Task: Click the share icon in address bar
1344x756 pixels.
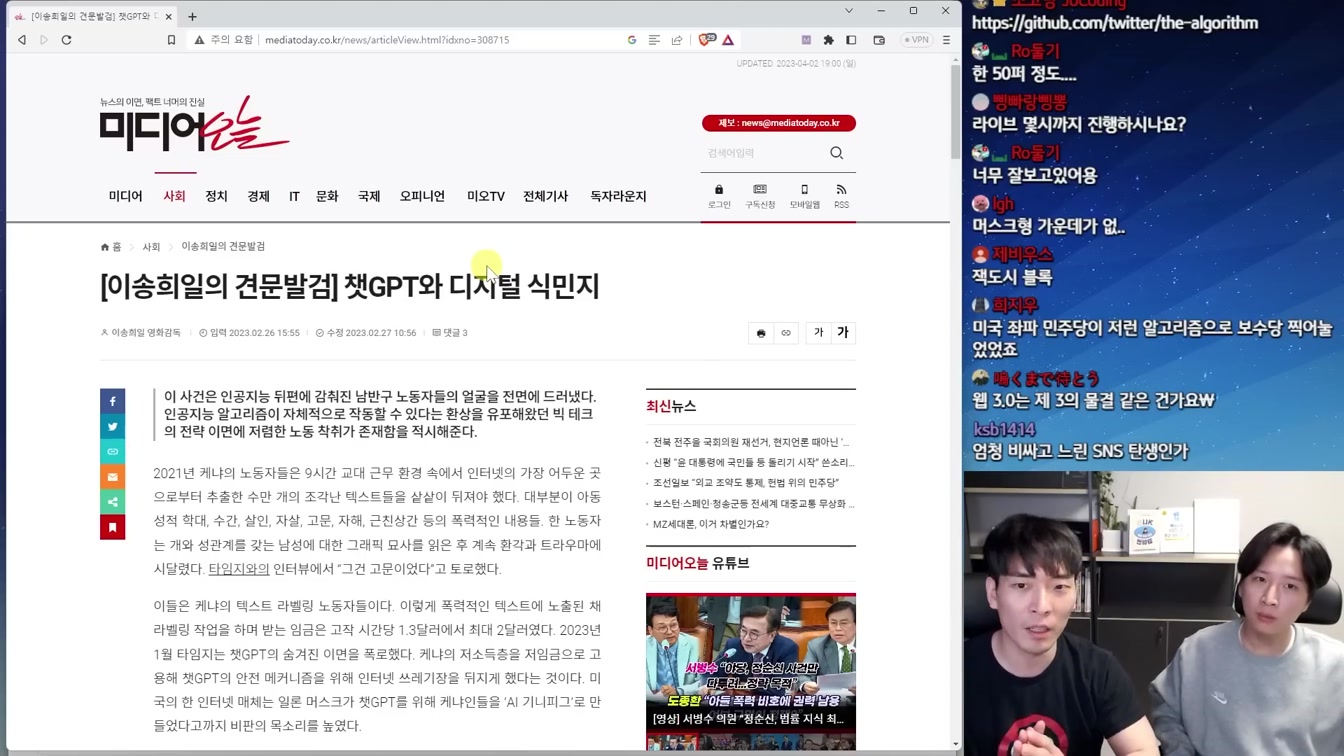Action: pyautogui.click(x=677, y=40)
